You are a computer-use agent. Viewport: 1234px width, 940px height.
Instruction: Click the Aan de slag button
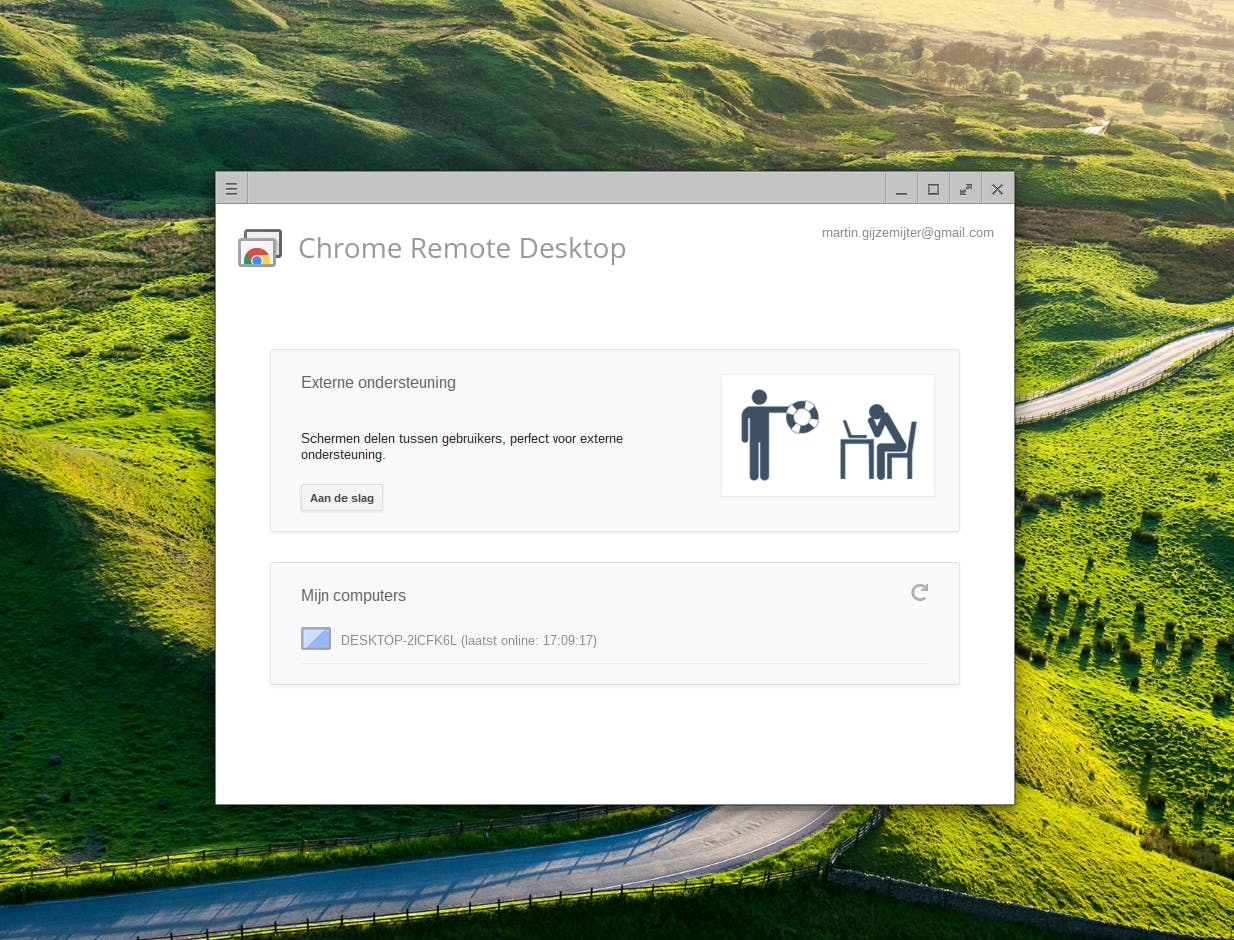(x=342, y=498)
